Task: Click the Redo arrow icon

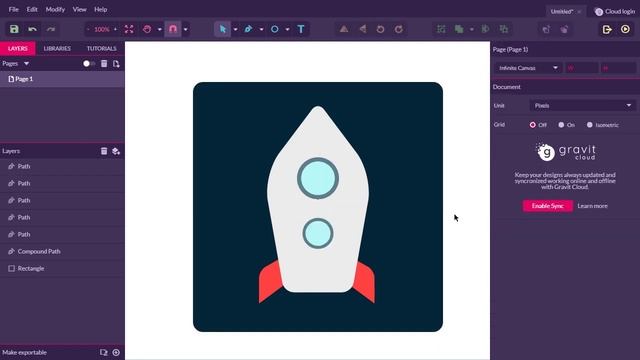Action: tap(51, 29)
